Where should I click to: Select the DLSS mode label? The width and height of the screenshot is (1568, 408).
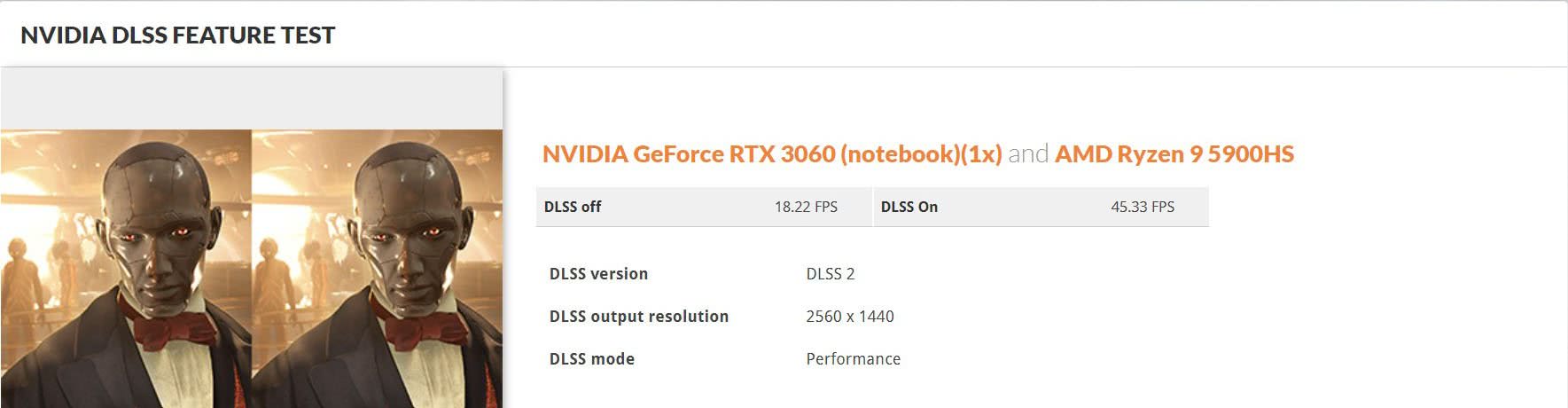[x=591, y=359]
